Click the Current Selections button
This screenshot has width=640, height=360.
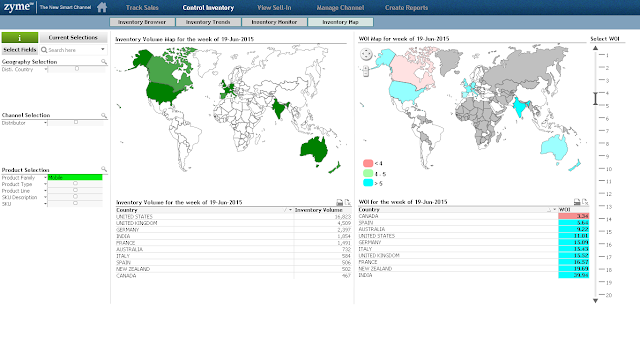(x=73, y=38)
